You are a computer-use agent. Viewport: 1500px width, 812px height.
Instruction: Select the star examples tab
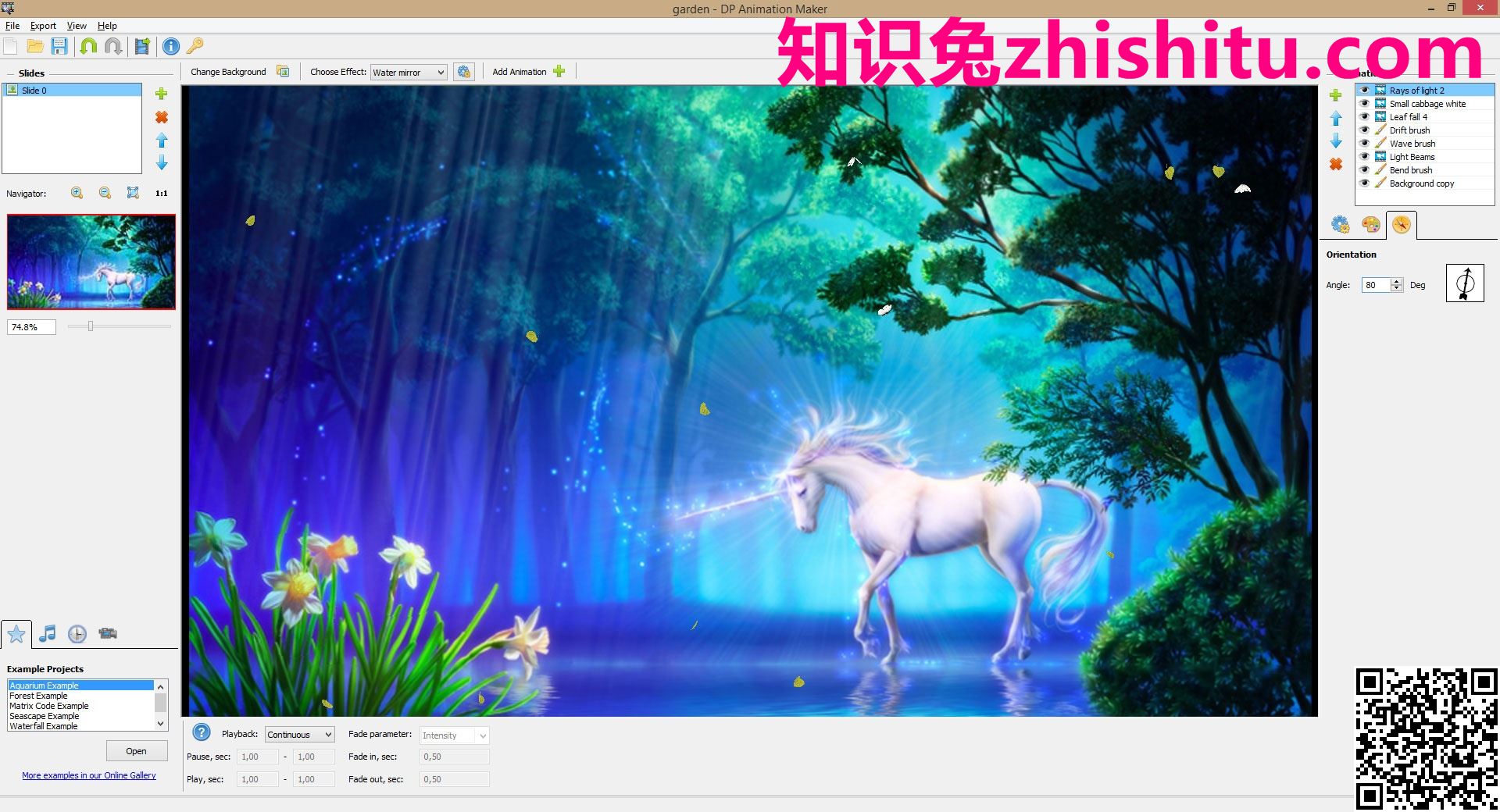coord(16,634)
